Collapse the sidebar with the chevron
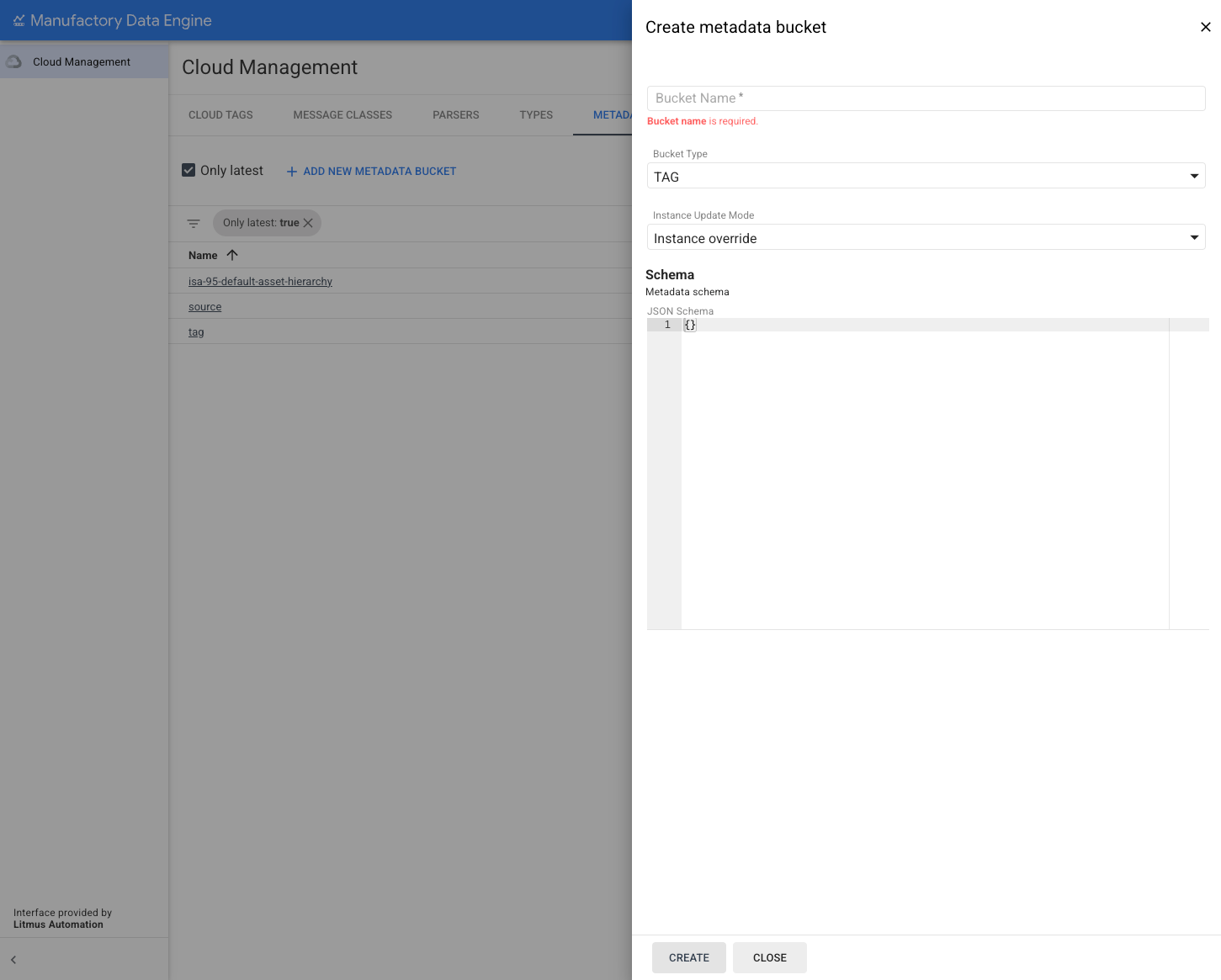1221x980 pixels. [13, 960]
